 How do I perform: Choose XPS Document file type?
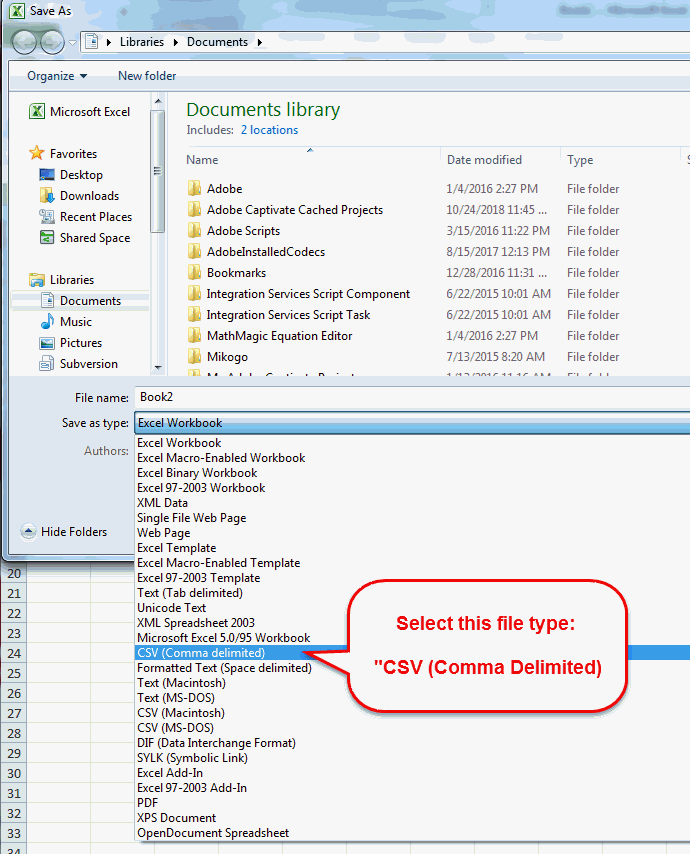176,818
